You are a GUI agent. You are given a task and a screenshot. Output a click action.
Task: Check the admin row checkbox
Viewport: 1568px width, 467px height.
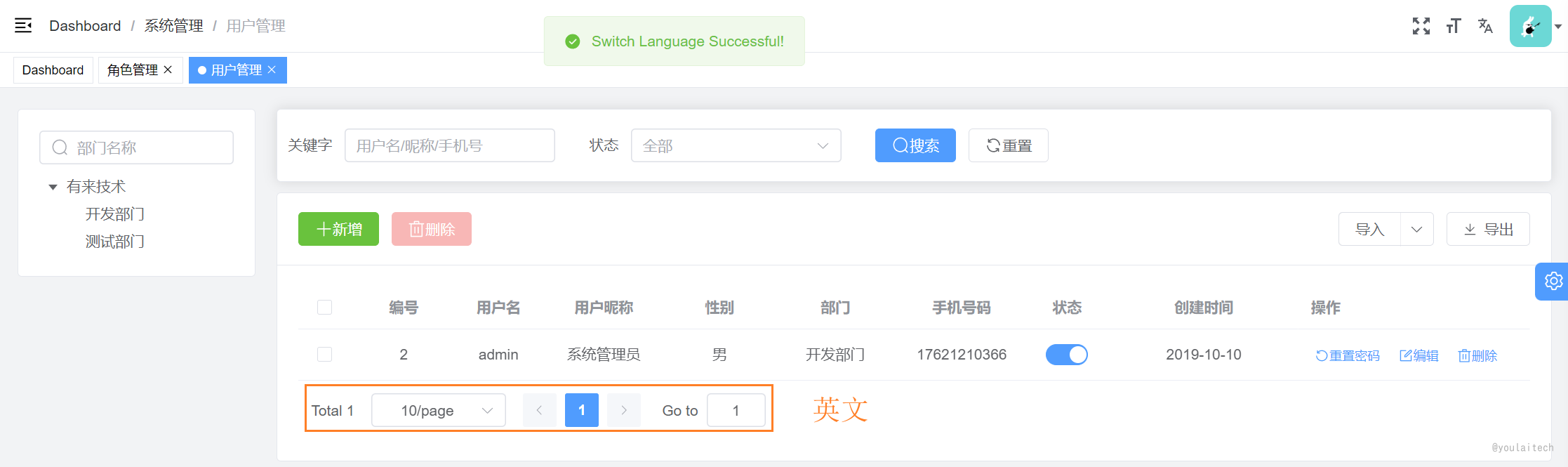(324, 355)
